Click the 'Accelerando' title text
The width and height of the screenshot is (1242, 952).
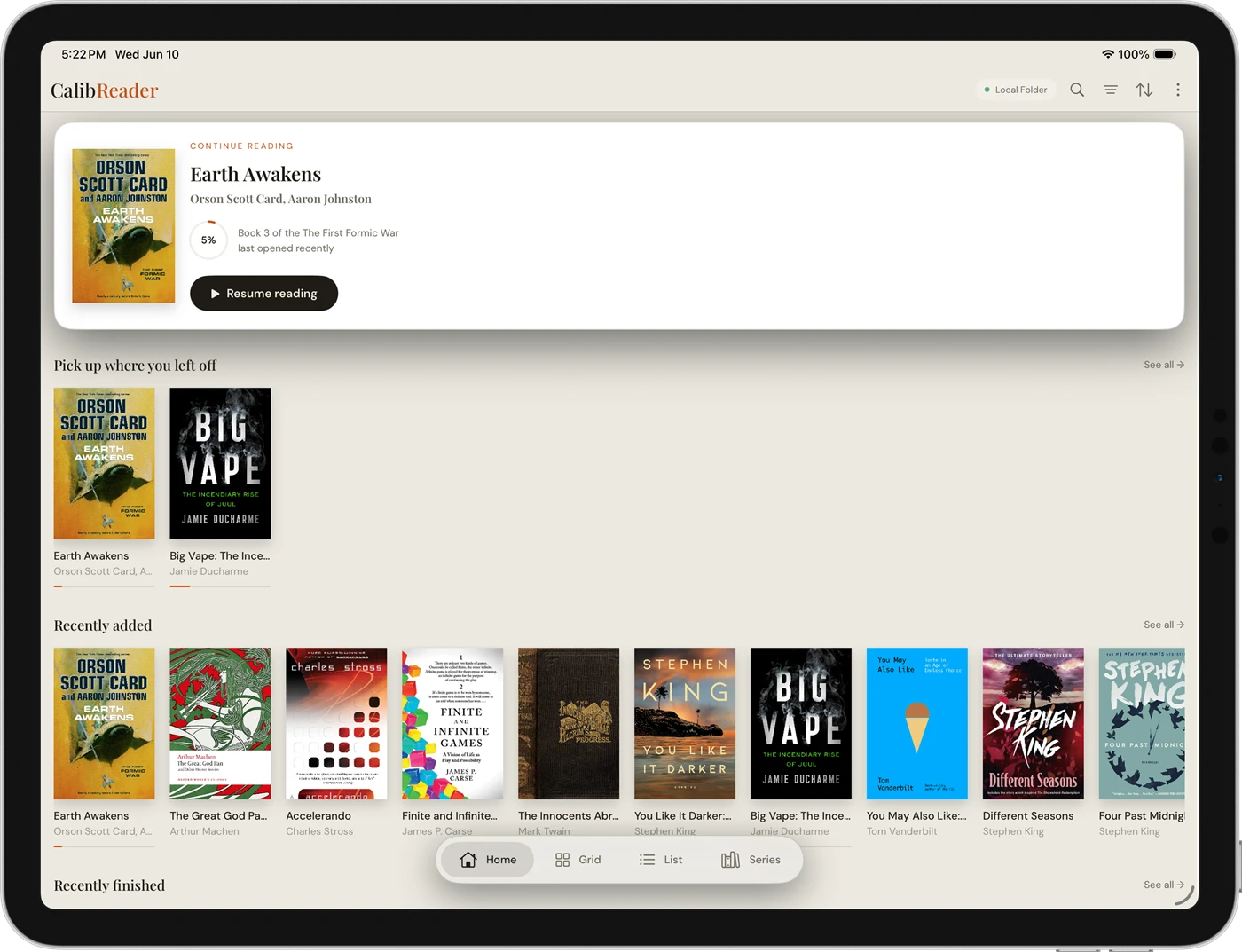coord(318,816)
